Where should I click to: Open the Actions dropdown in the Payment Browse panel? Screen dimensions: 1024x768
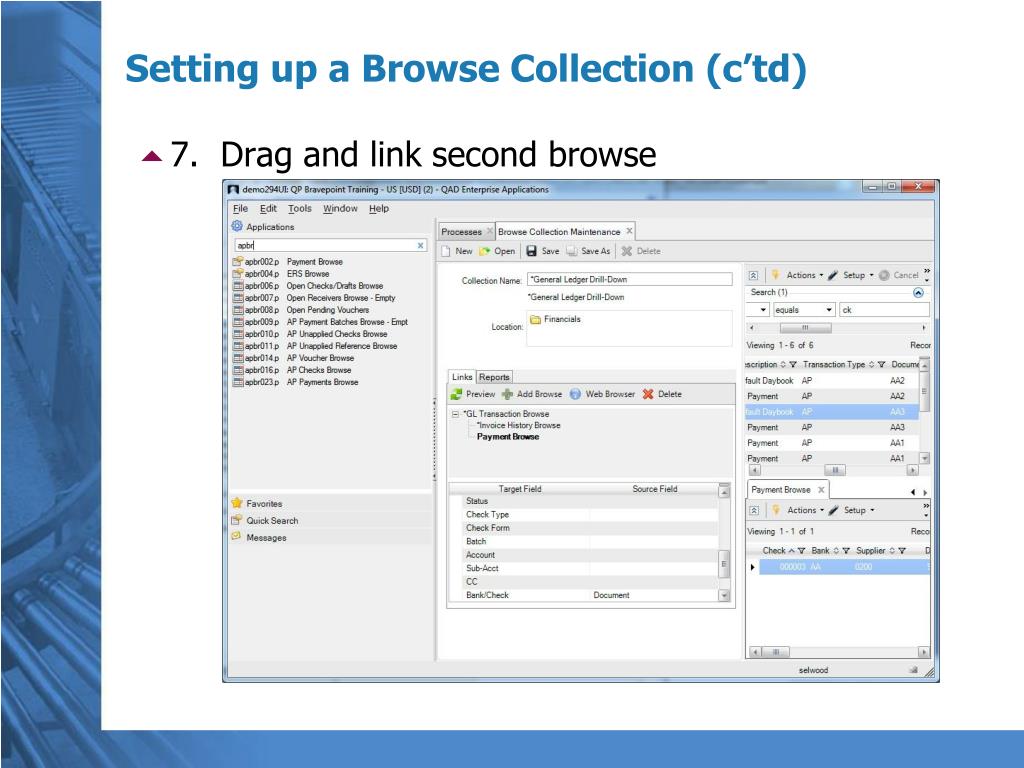(822, 511)
